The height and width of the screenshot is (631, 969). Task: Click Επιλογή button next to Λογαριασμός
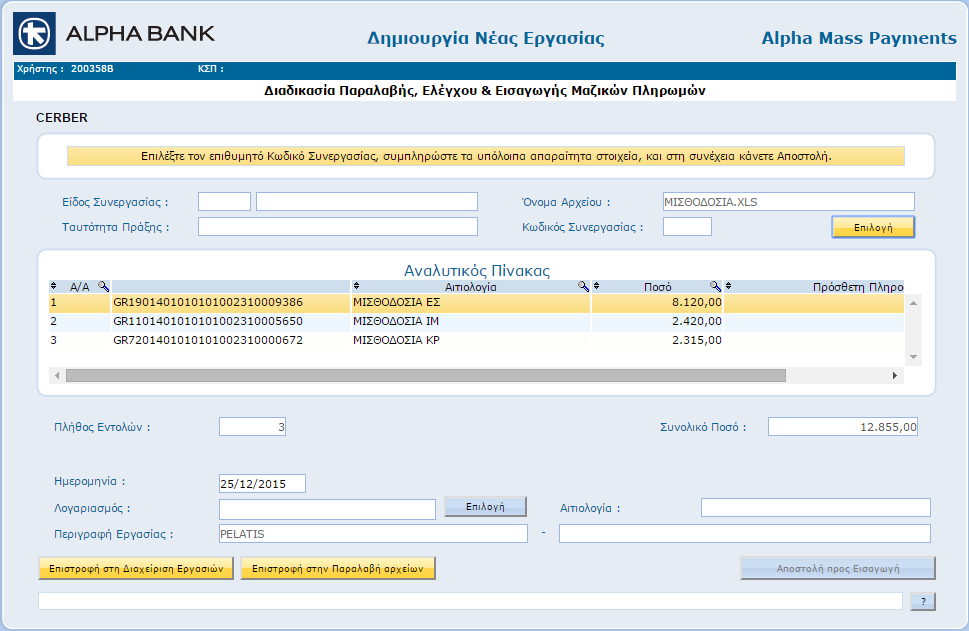click(x=485, y=507)
